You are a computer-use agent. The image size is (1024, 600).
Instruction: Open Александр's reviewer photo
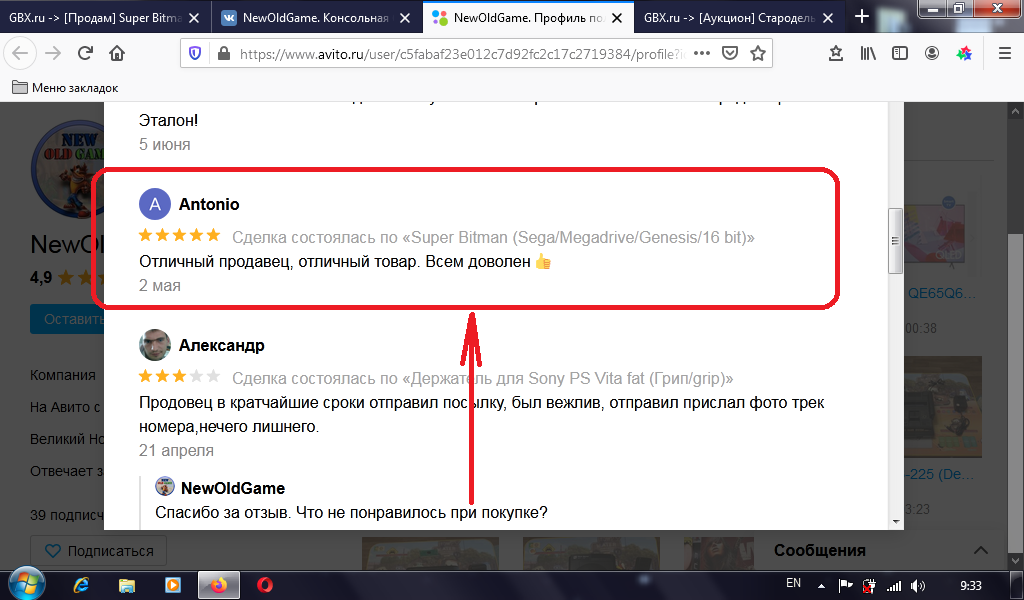[x=155, y=345]
